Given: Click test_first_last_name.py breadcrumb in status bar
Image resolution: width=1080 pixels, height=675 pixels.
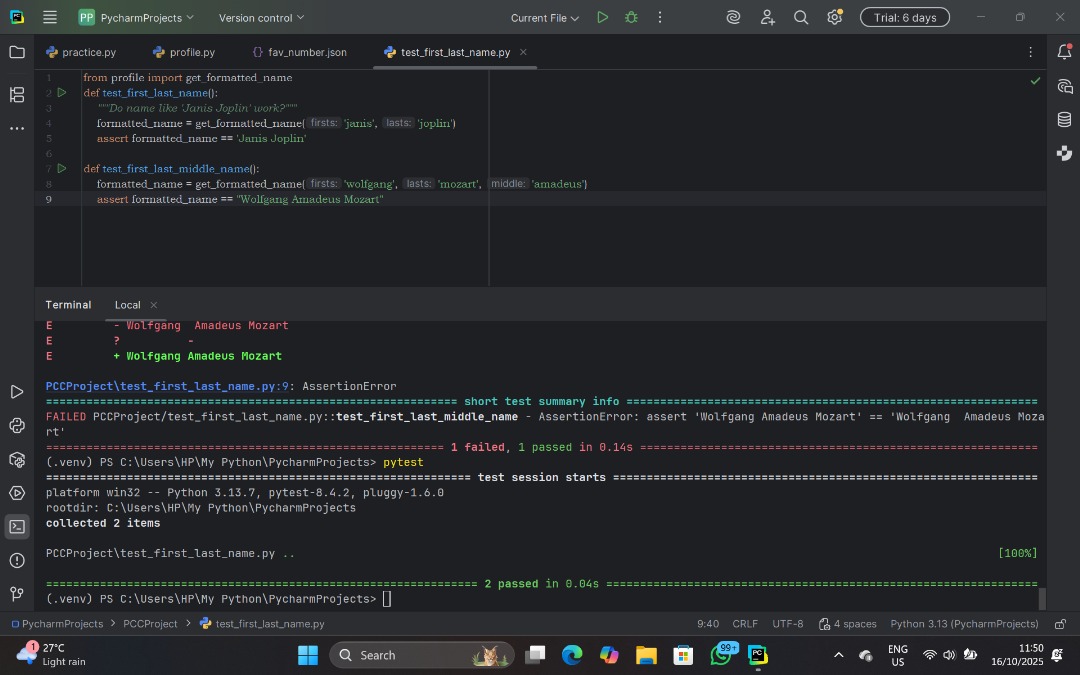Looking at the screenshot, I should point(262,624).
